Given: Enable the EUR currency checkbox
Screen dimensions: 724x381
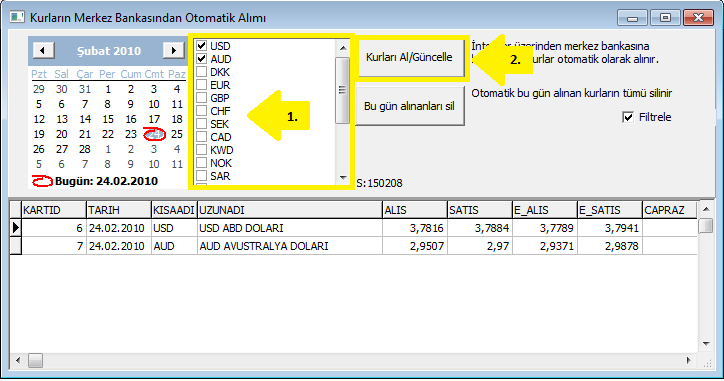Looking at the screenshot, I should point(201,85).
